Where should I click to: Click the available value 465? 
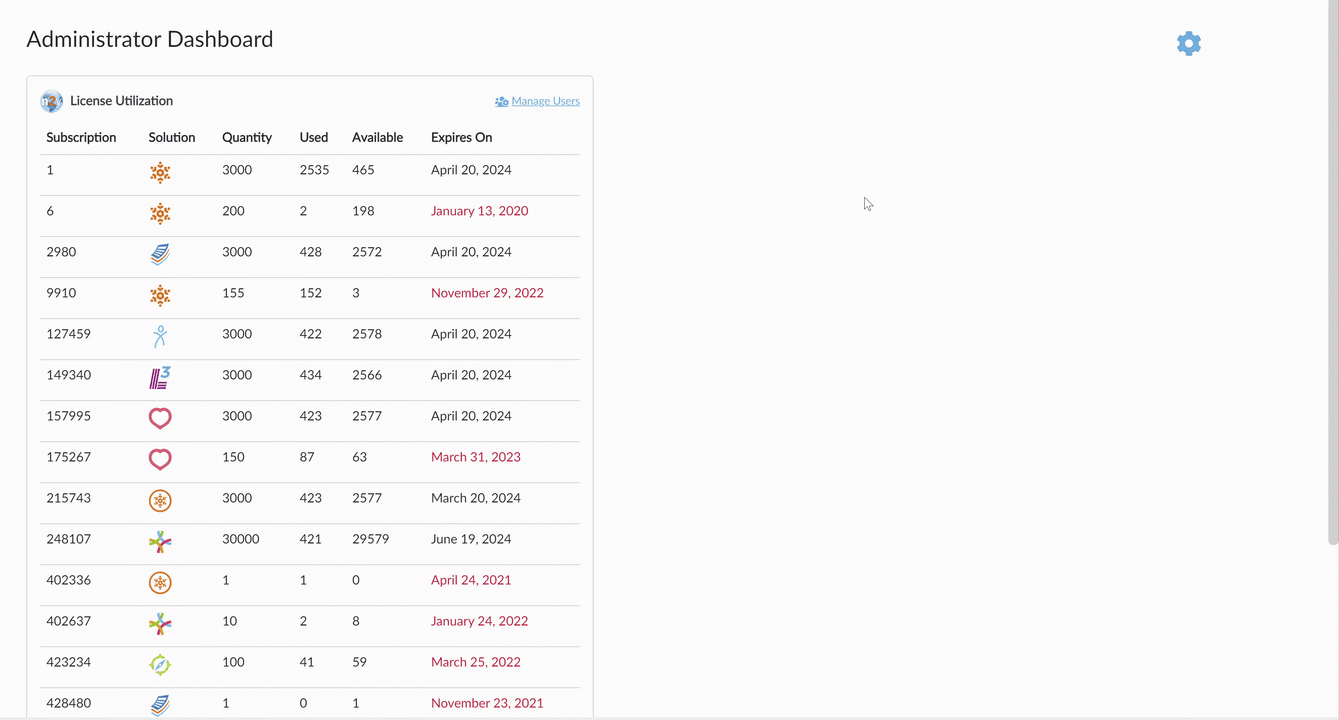click(363, 170)
